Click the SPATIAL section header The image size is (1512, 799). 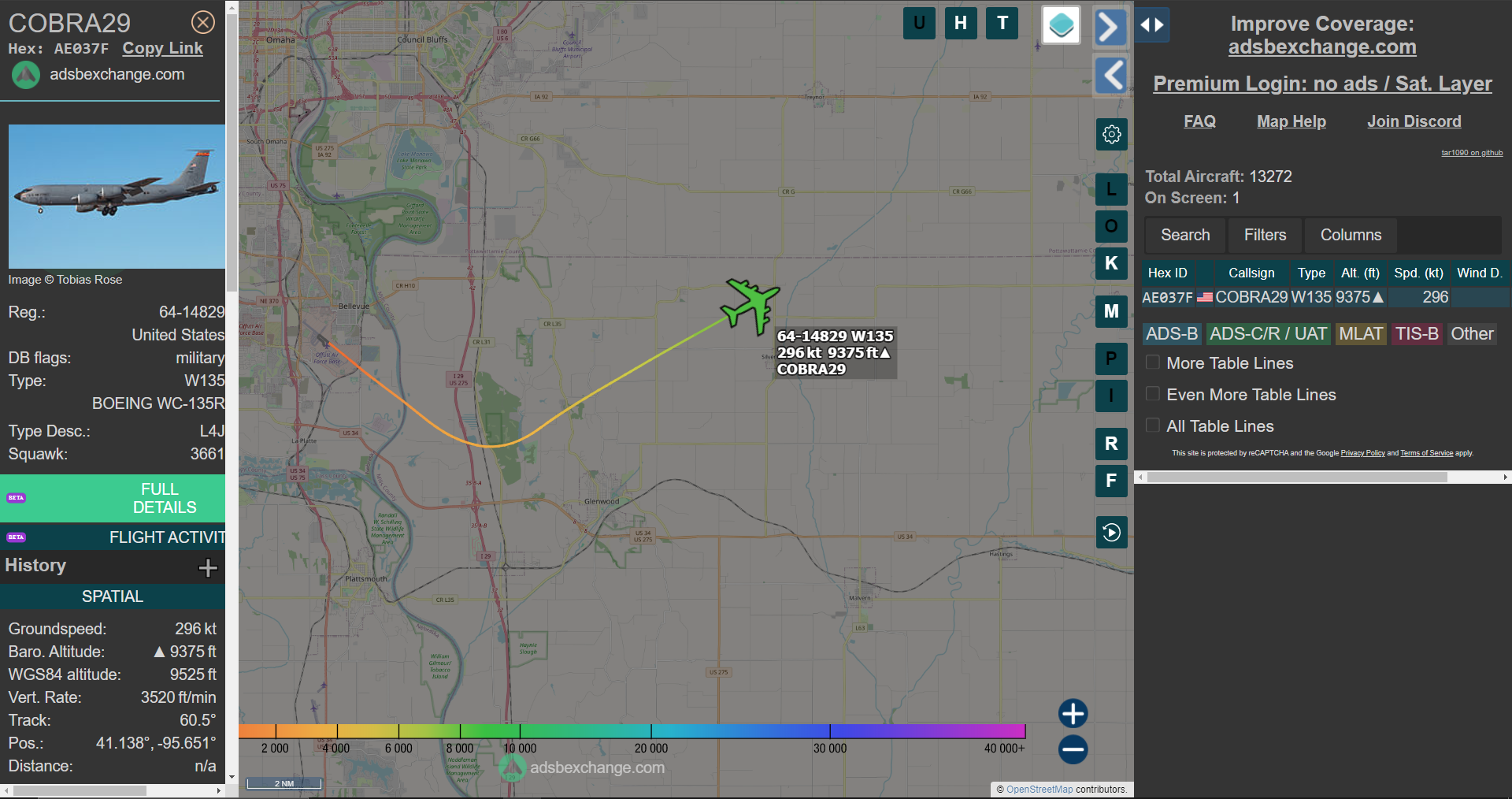point(113,596)
